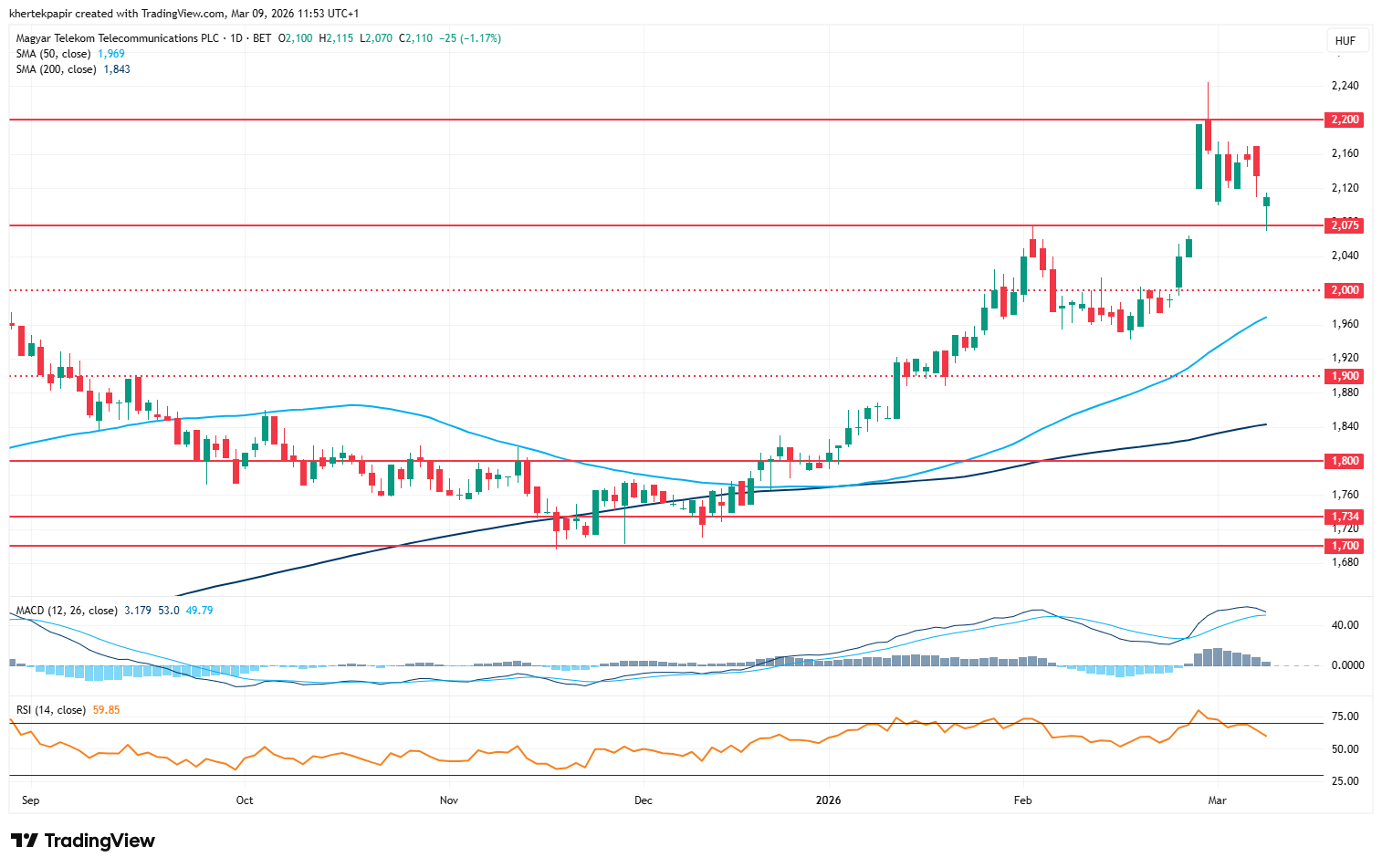The height and width of the screenshot is (868, 1382).
Task: Select the MACD (12, 26, close) legend
Action: pyautogui.click(x=67, y=611)
